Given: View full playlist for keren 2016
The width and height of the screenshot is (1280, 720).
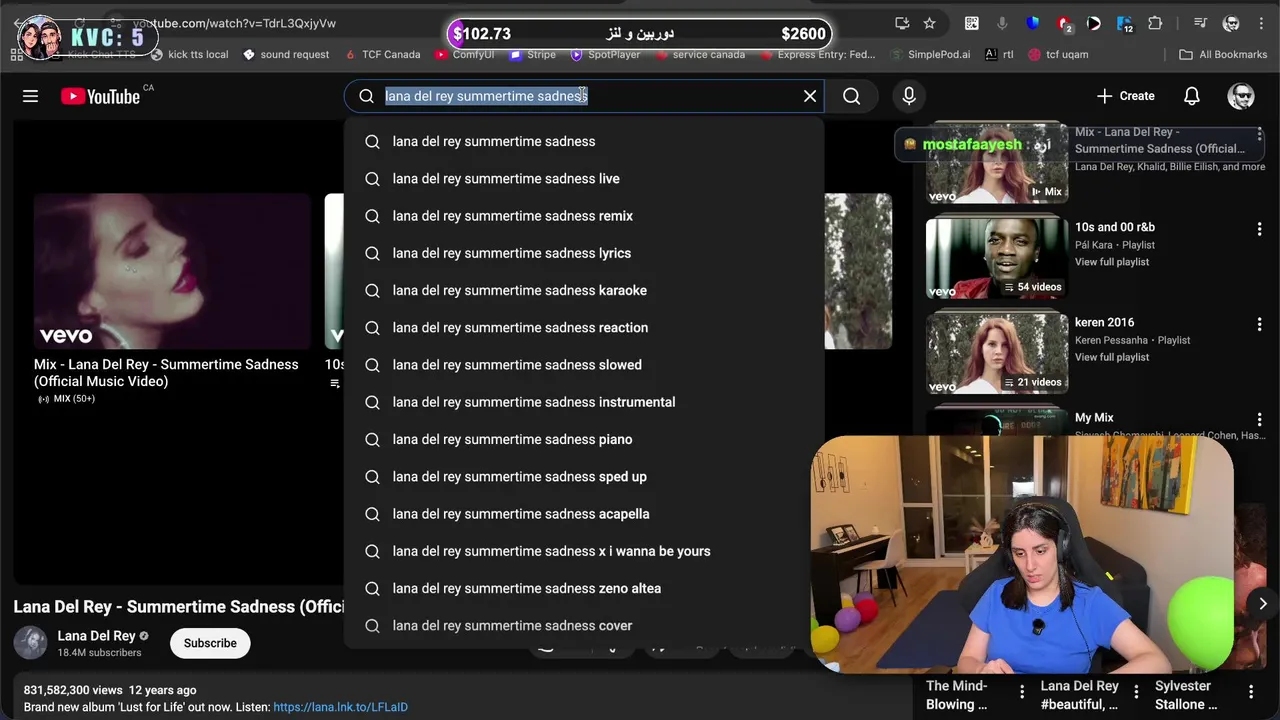Looking at the screenshot, I should [x=1112, y=357].
